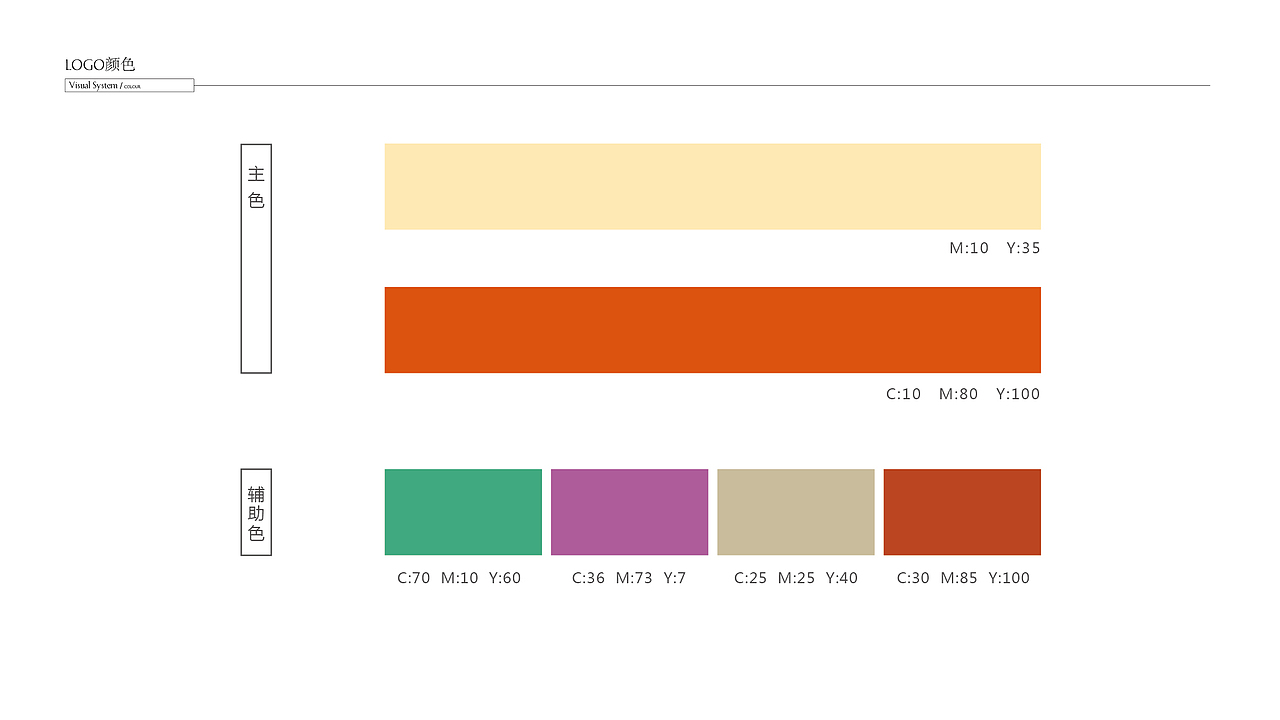Screen dimensions: 1280x720
Task: Click the pale cream main color swatch
Action: click(x=712, y=187)
